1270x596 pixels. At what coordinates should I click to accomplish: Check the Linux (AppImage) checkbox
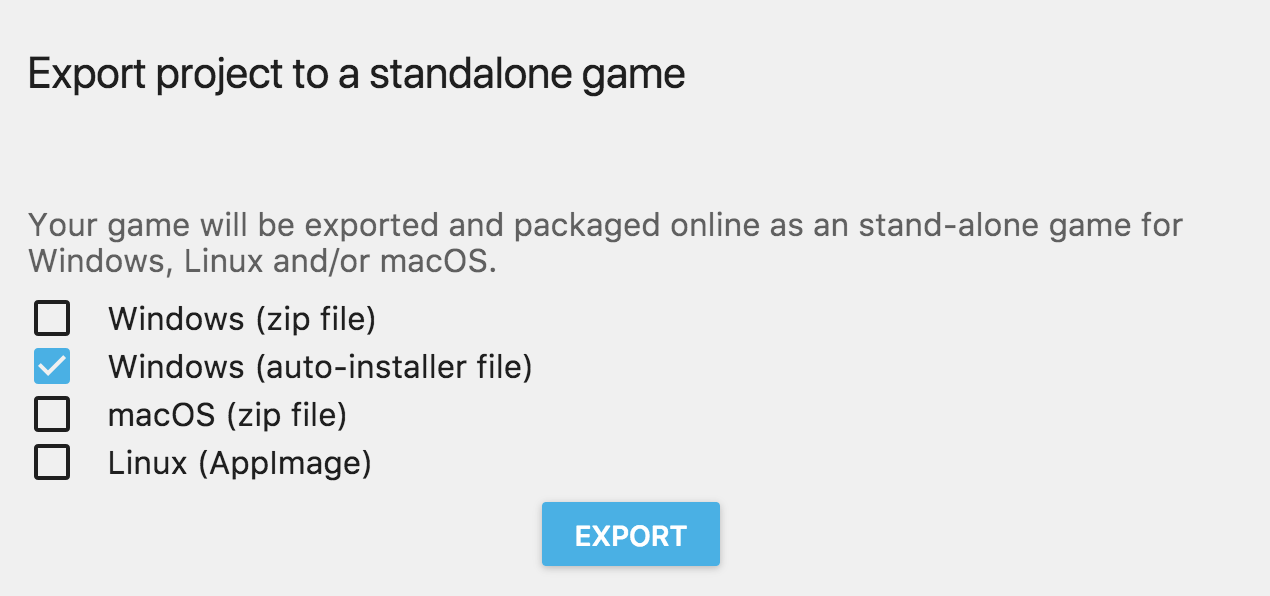point(52,462)
